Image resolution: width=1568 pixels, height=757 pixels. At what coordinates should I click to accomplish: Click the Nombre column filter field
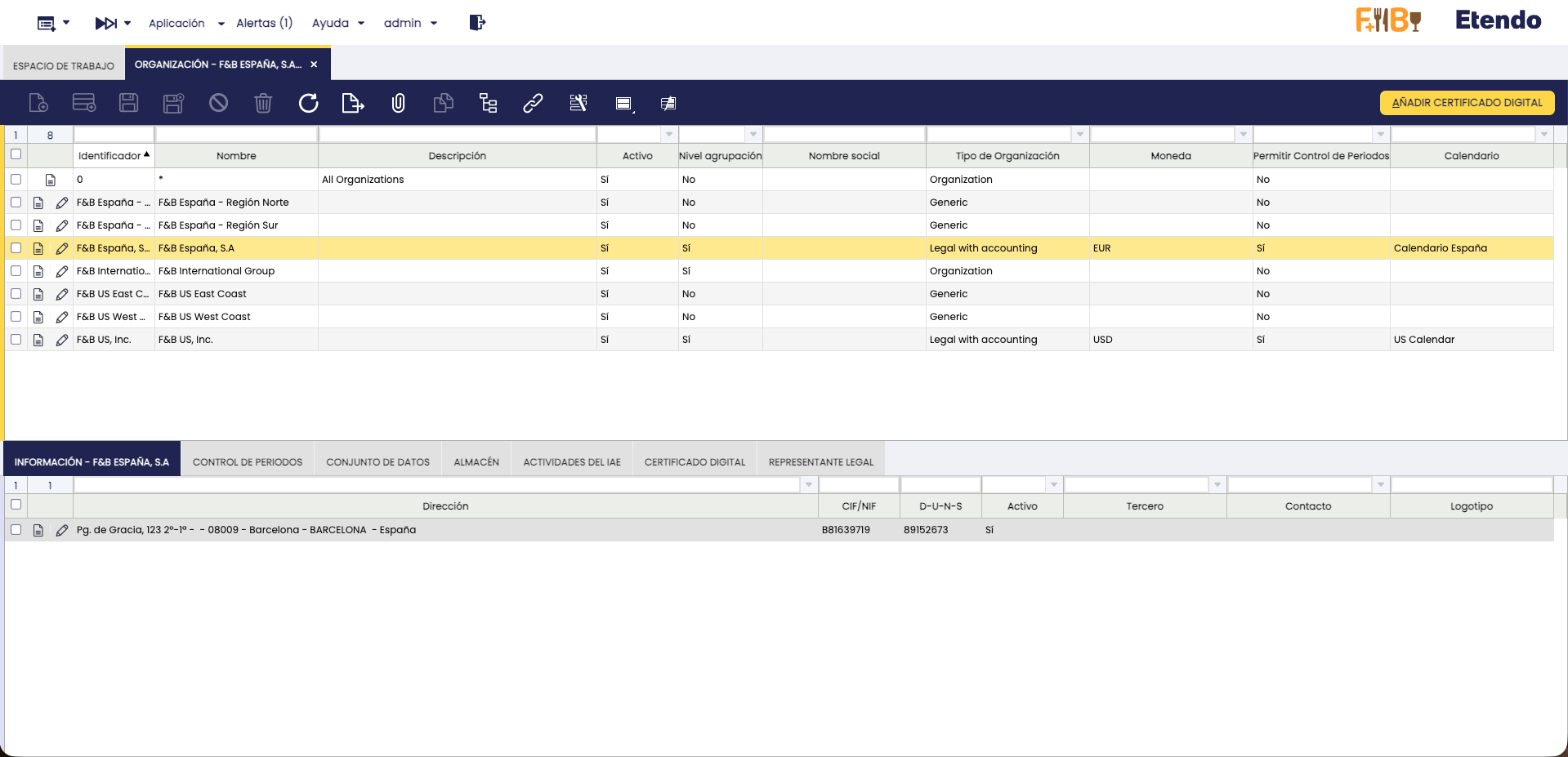click(x=236, y=134)
